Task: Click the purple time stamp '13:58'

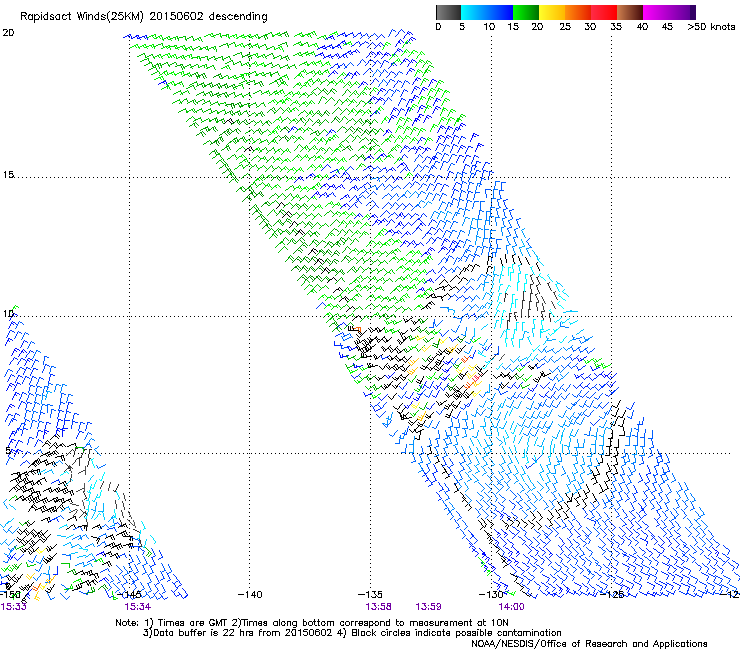Action: pos(378,607)
